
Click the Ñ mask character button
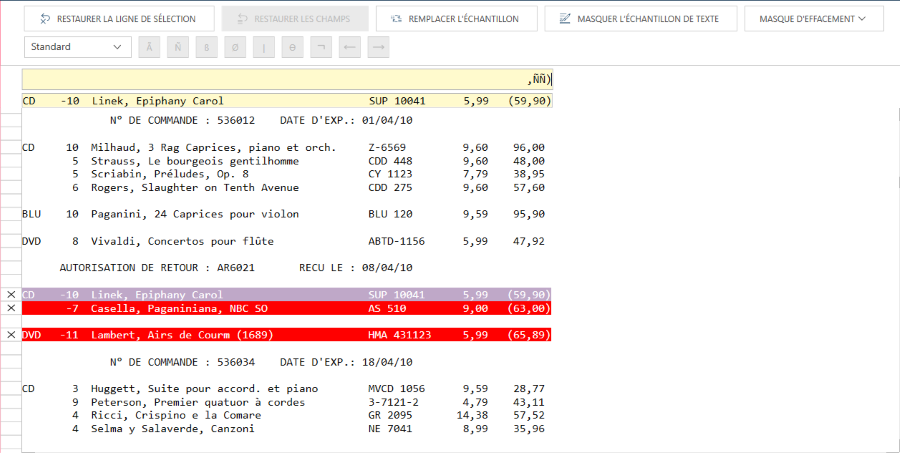(x=179, y=47)
